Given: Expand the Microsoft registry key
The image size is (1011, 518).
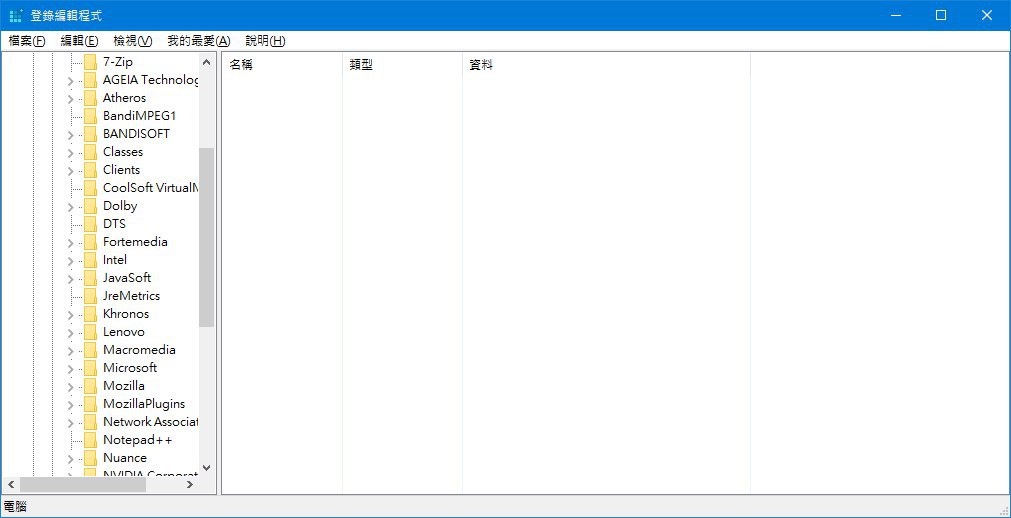Looking at the screenshot, I should point(71,368).
